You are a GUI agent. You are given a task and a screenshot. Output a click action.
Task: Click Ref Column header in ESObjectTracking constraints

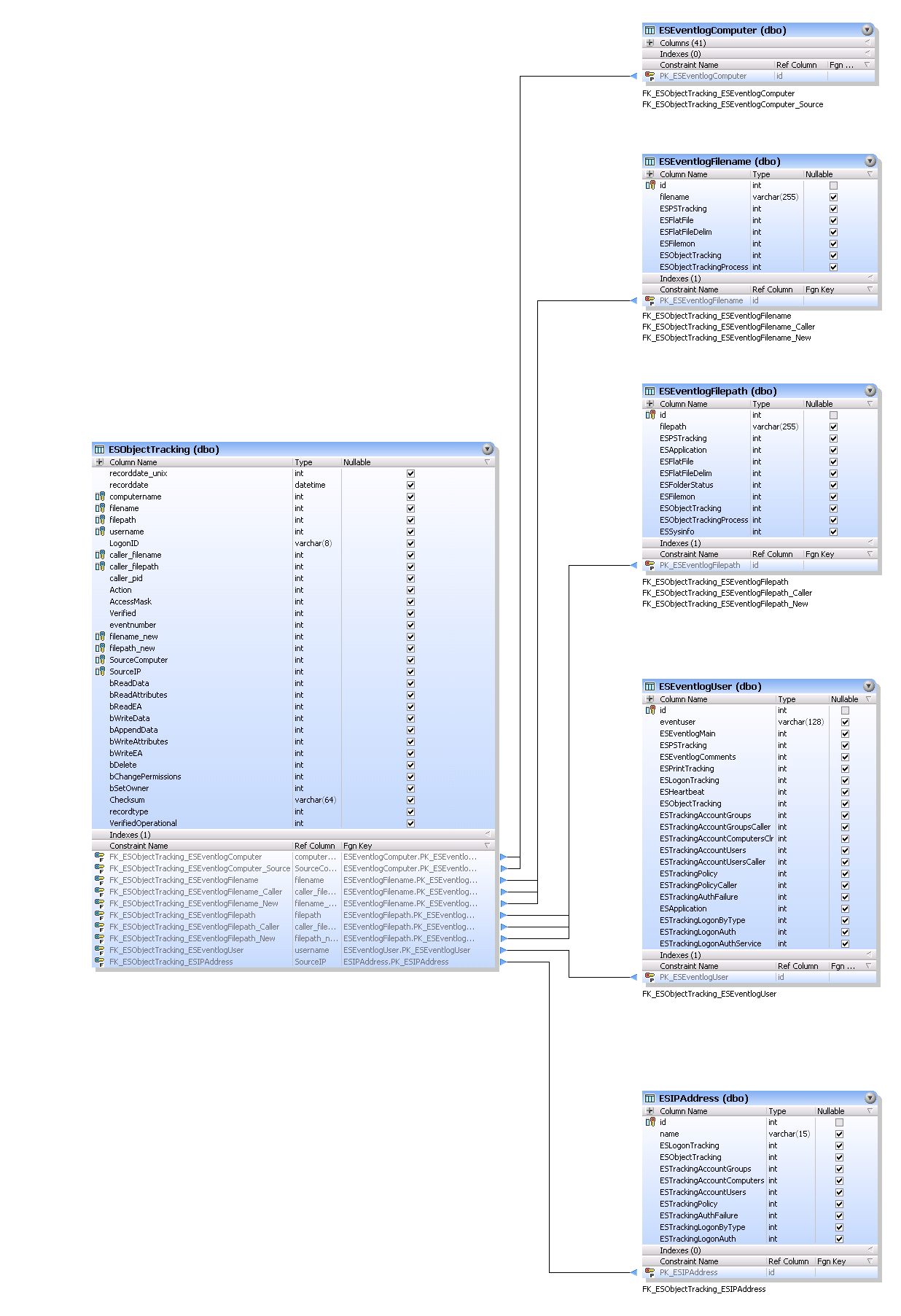[316, 846]
